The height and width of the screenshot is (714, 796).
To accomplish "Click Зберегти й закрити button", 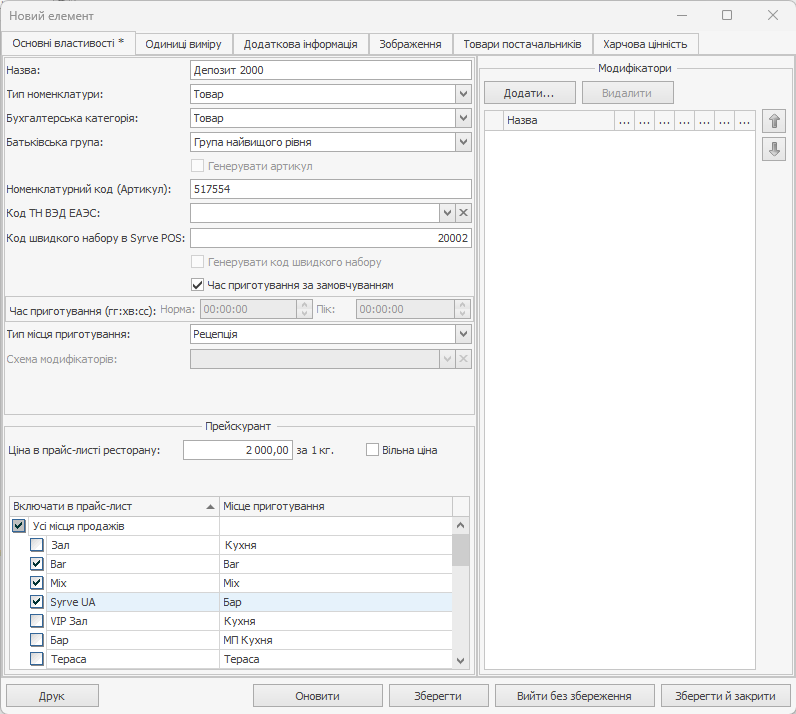I will click(x=725, y=696).
